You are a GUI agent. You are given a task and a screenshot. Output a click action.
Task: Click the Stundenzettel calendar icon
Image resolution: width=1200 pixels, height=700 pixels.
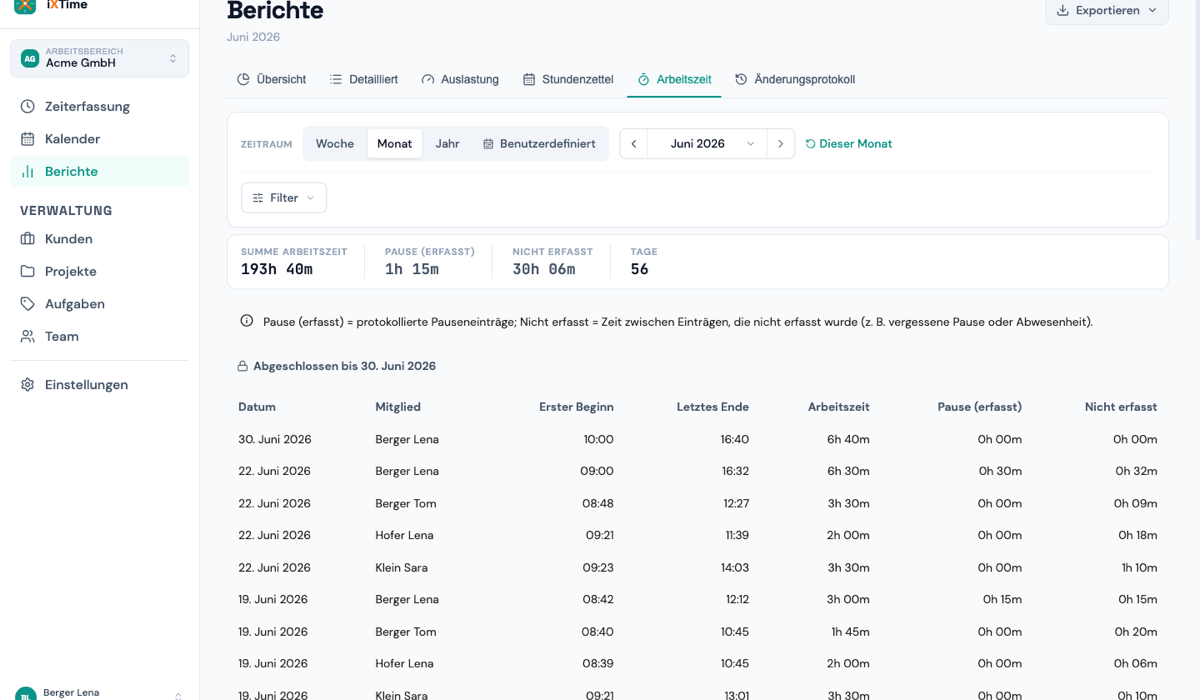[x=529, y=79]
